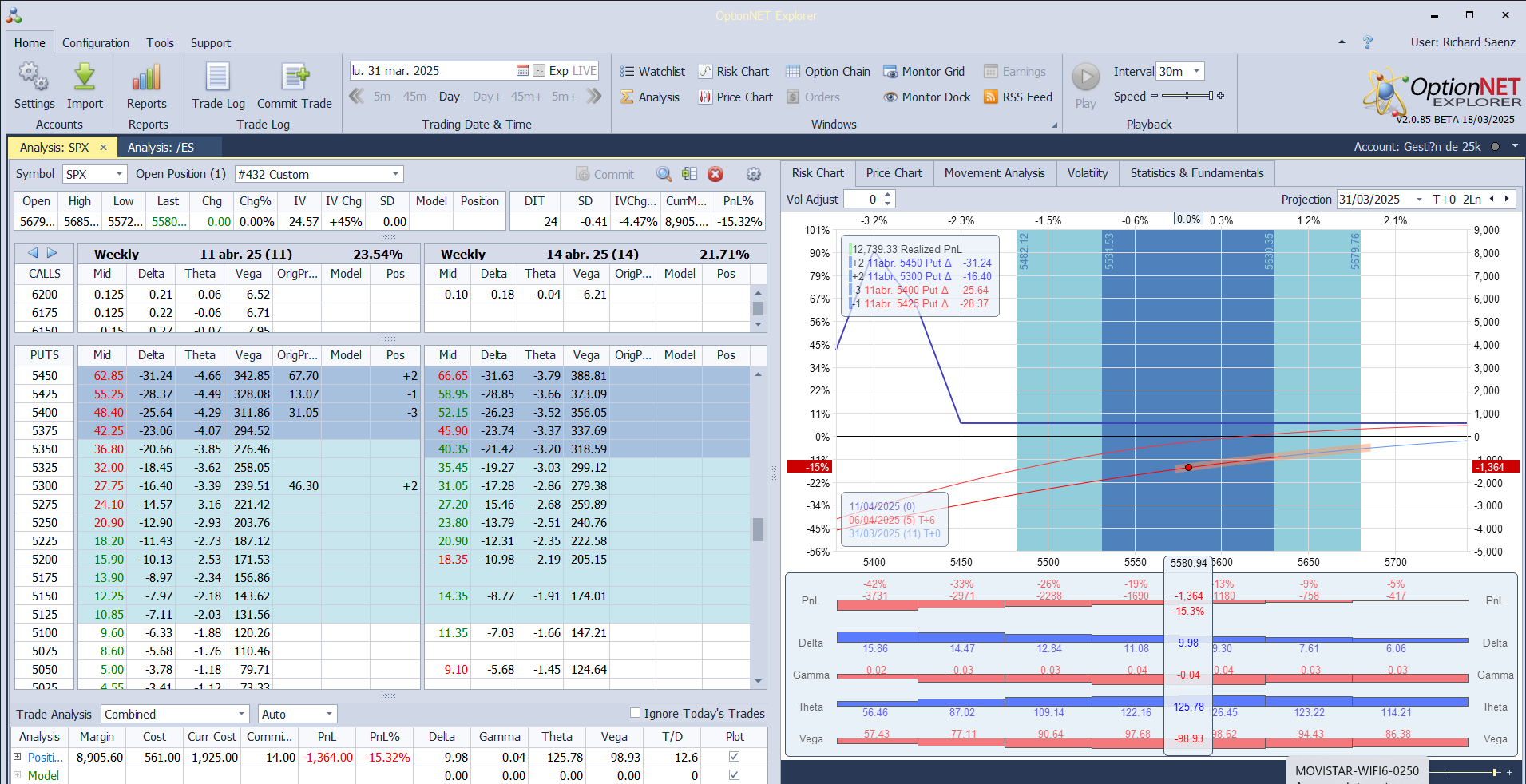Step back one day with Day-
Image resolution: width=1526 pixels, height=784 pixels.
[x=451, y=97]
